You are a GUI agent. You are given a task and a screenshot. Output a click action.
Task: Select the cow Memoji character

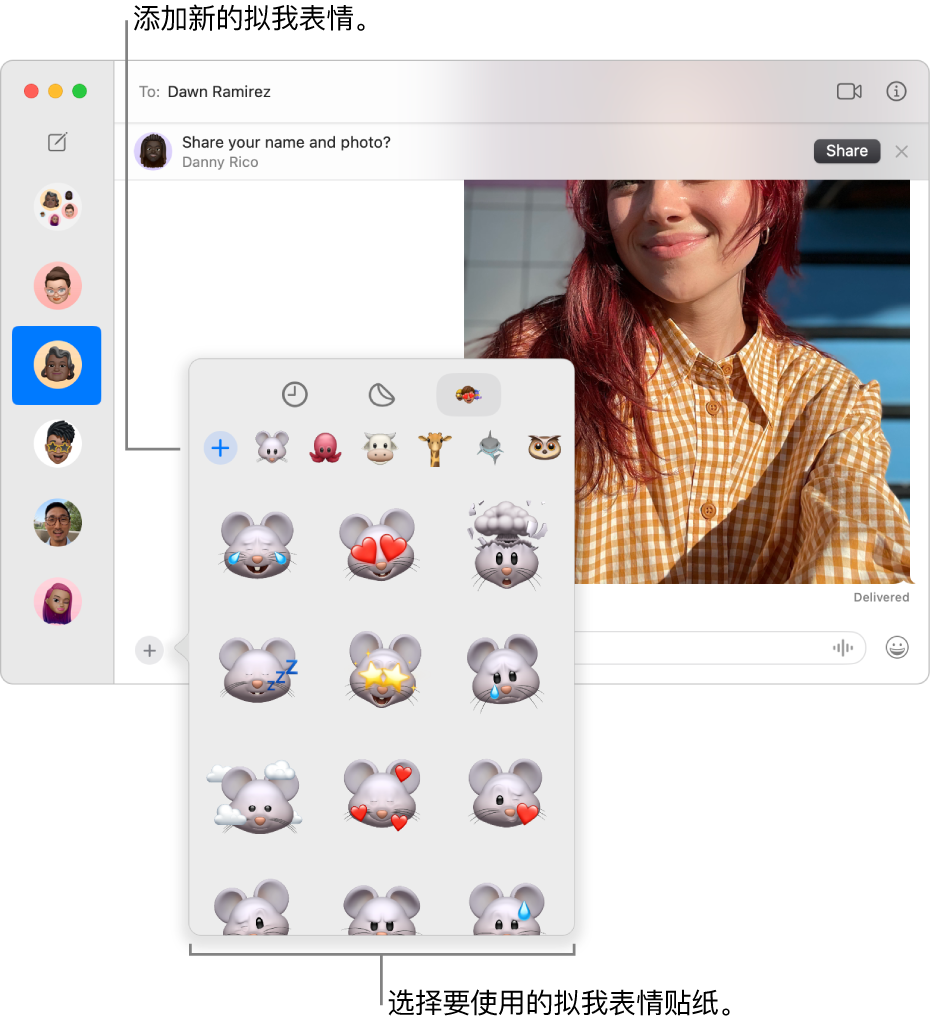380,448
